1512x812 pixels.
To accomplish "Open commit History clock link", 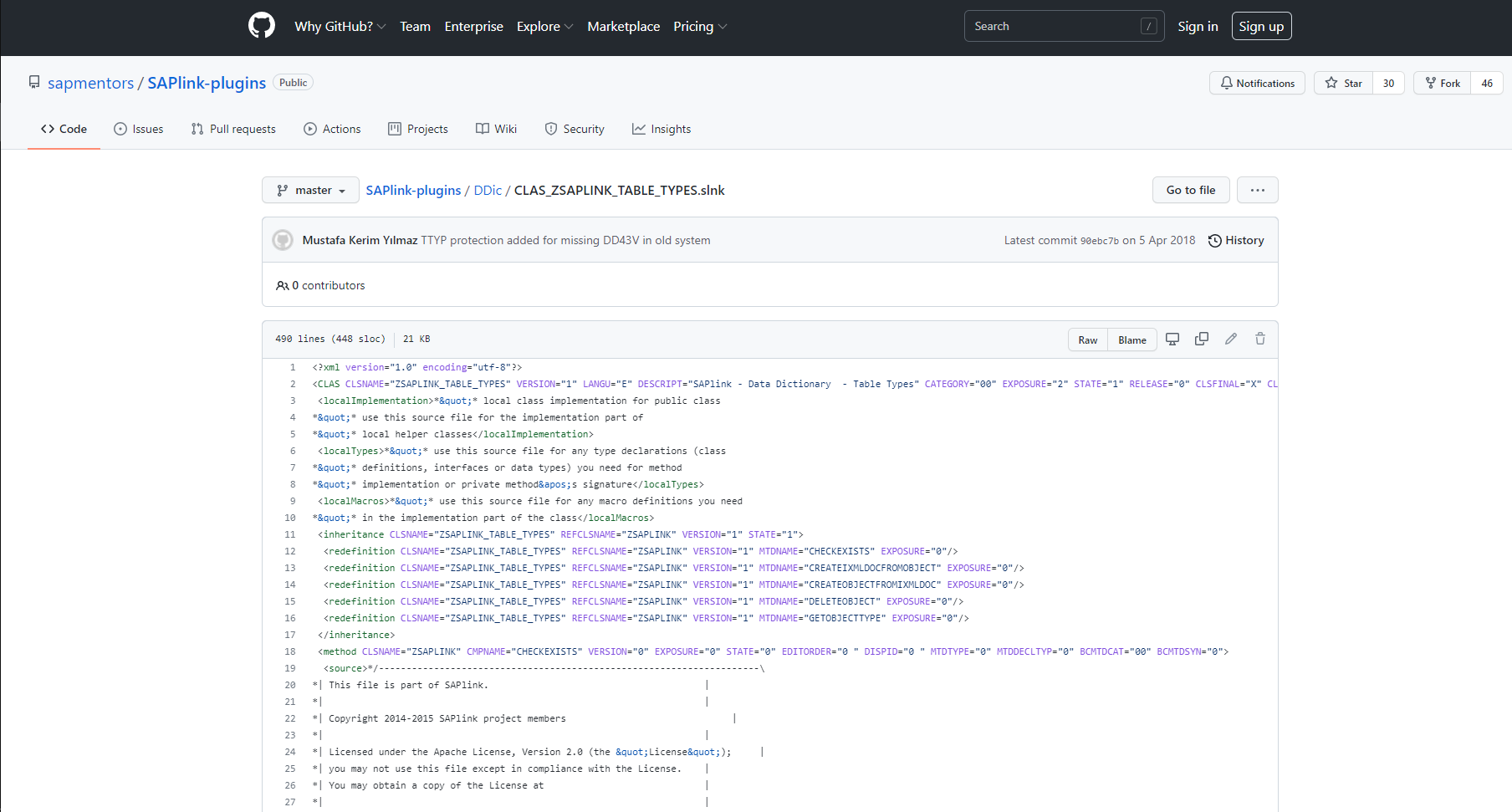I will (1236, 240).
